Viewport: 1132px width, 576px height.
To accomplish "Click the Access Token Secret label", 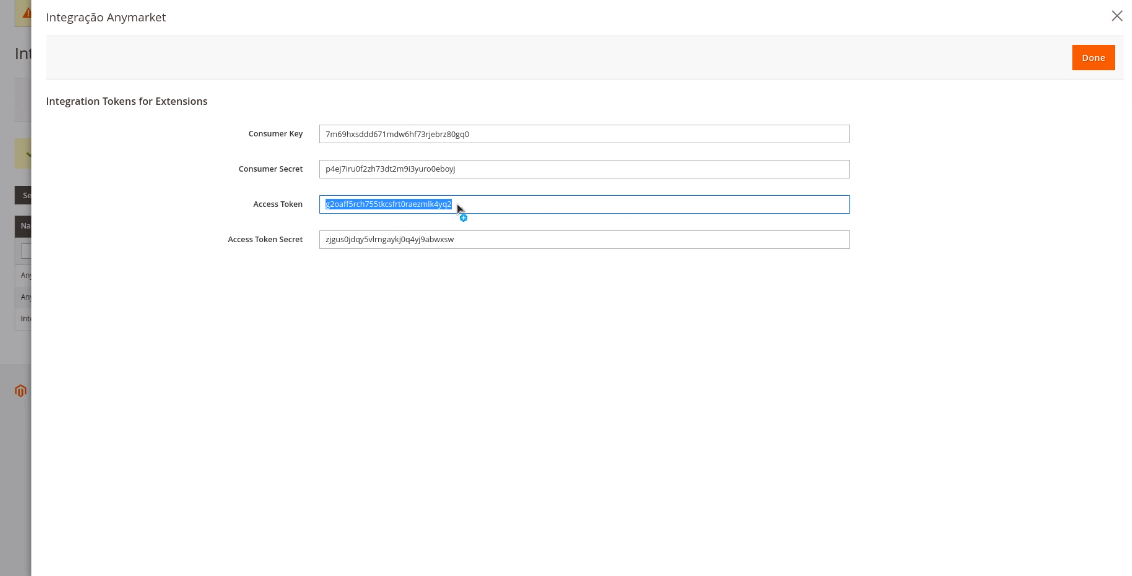I will (x=265, y=240).
